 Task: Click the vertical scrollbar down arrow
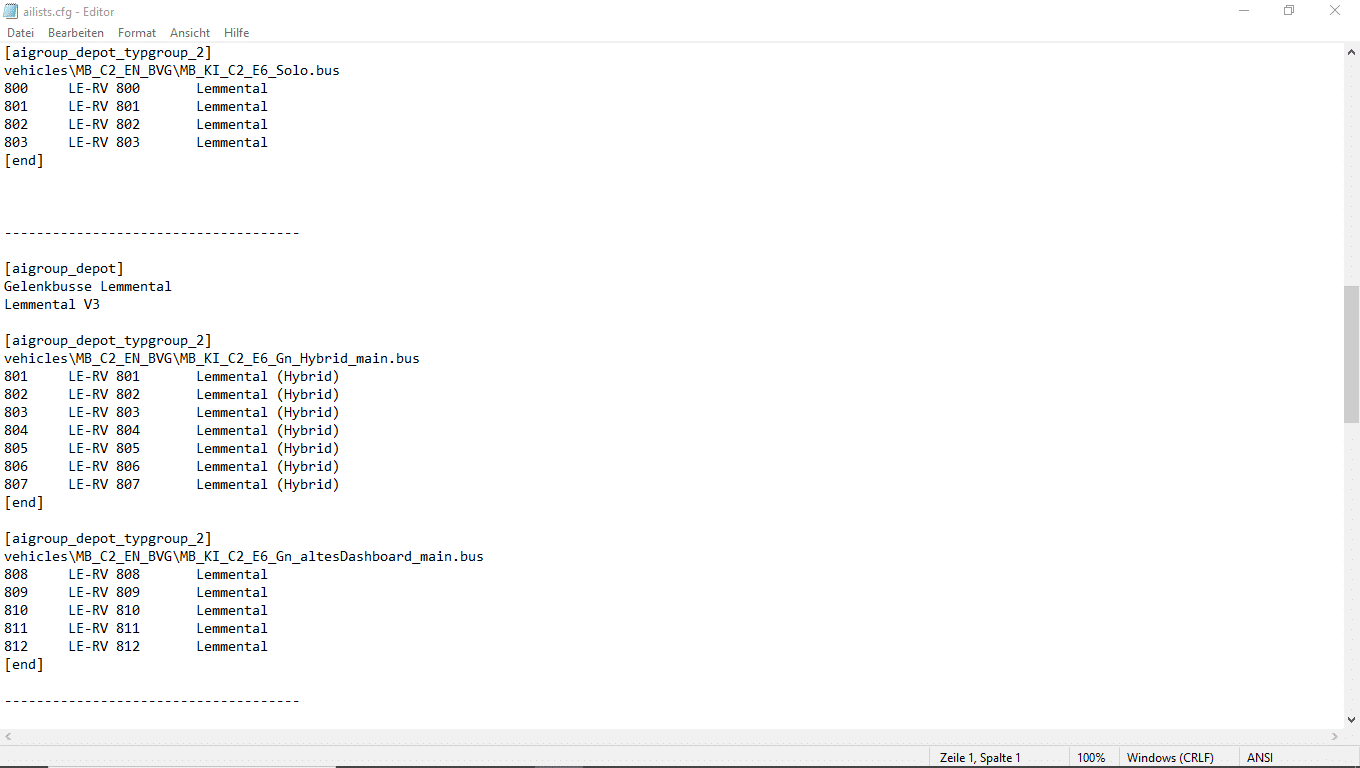coord(1351,719)
